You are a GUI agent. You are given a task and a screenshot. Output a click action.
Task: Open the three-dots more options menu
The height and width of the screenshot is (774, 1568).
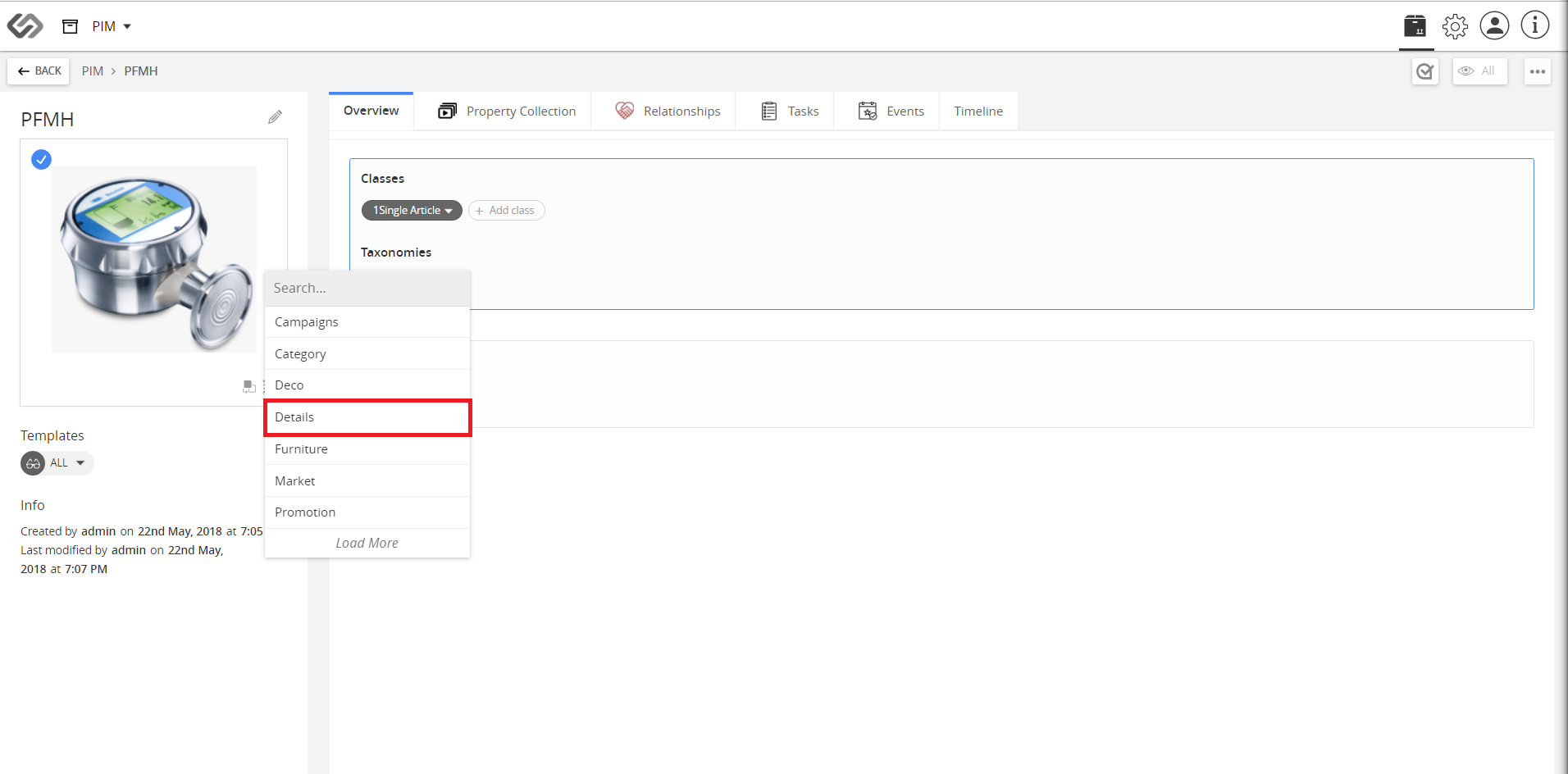tap(1538, 71)
